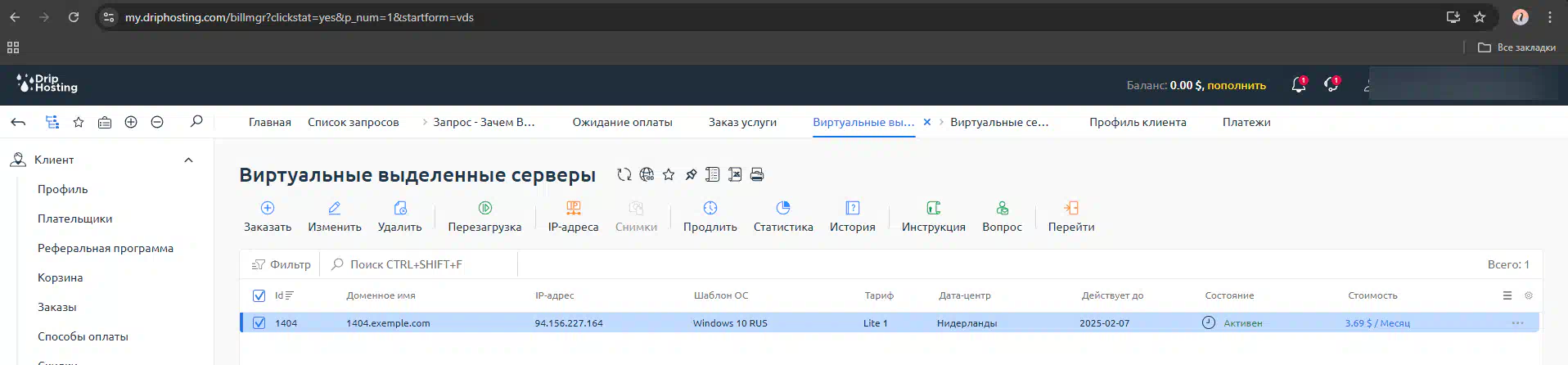Image resolution: width=1568 pixels, height=365 pixels.
Task: Close the Виртуальные вы... tab
Action: tap(927, 122)
